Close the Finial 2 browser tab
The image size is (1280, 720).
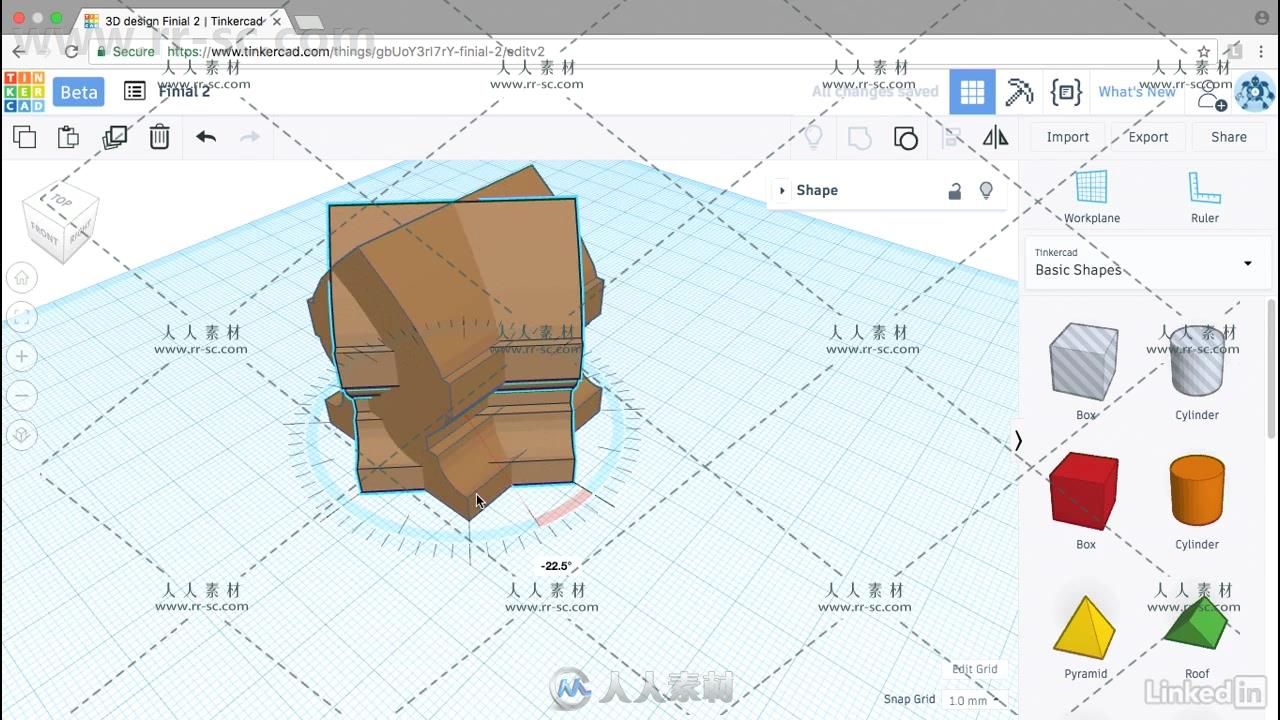click(277, 21)
